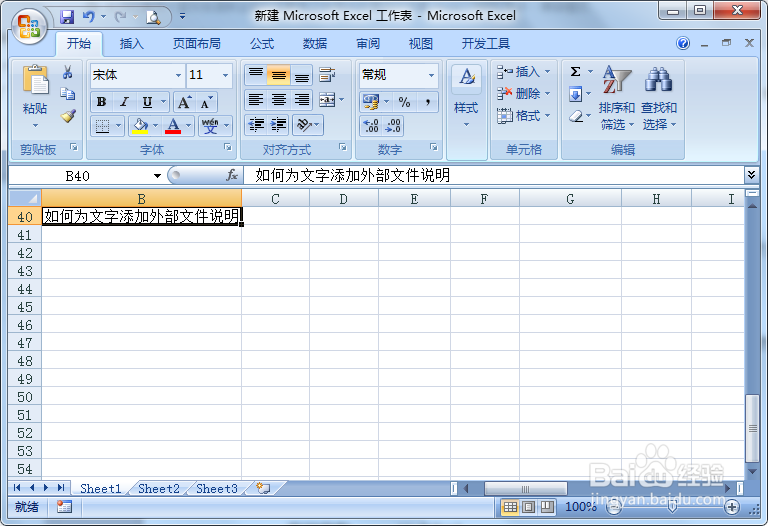Viewport: 768px width, 526px height.
Task: Save the workbook from the quick access toolbar
Action: pyautogui.click(x=67, y=17)
